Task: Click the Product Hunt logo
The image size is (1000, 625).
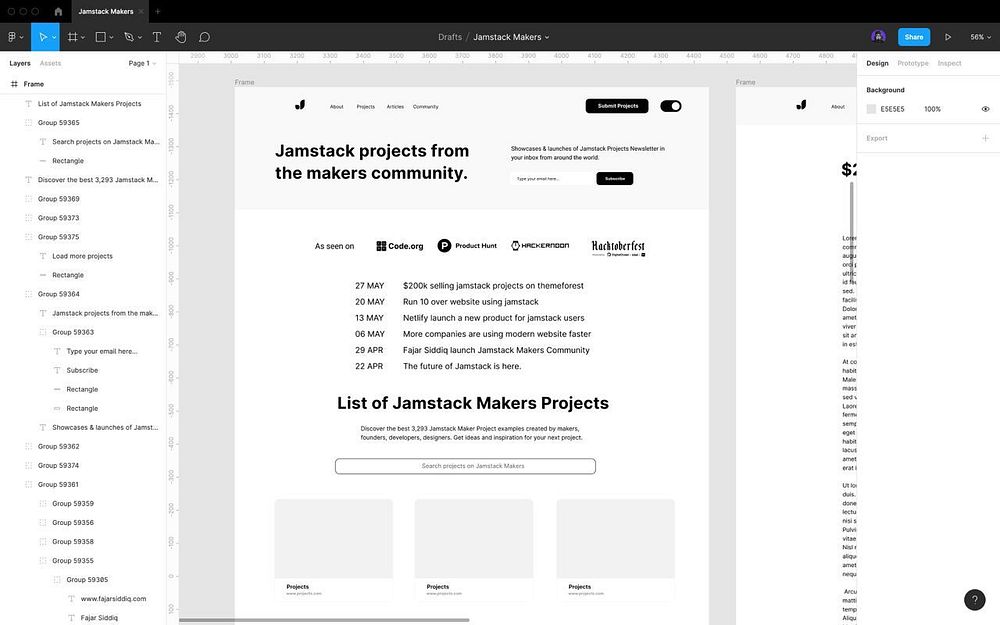Action: pos(467,246)
